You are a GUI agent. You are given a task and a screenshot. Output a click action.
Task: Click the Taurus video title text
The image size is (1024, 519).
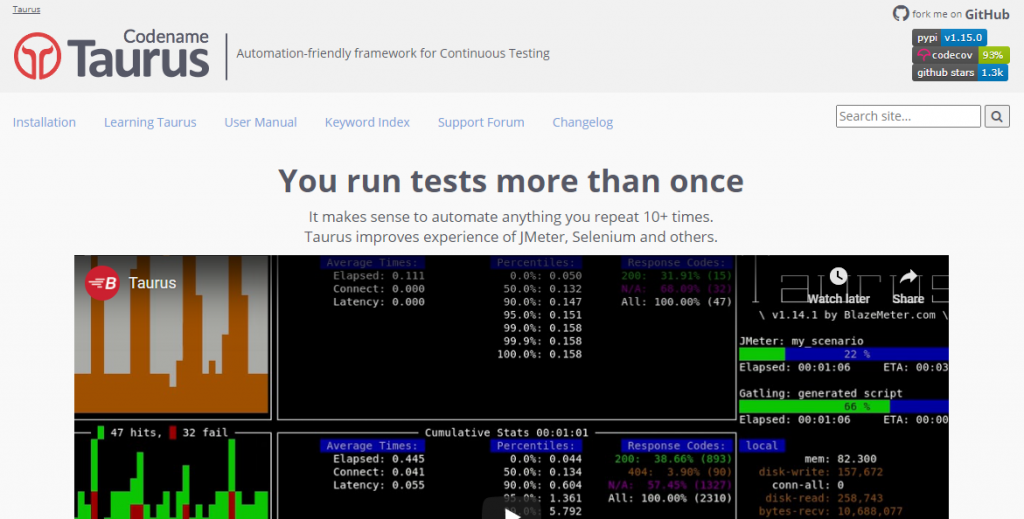click(x=152, y=283)
